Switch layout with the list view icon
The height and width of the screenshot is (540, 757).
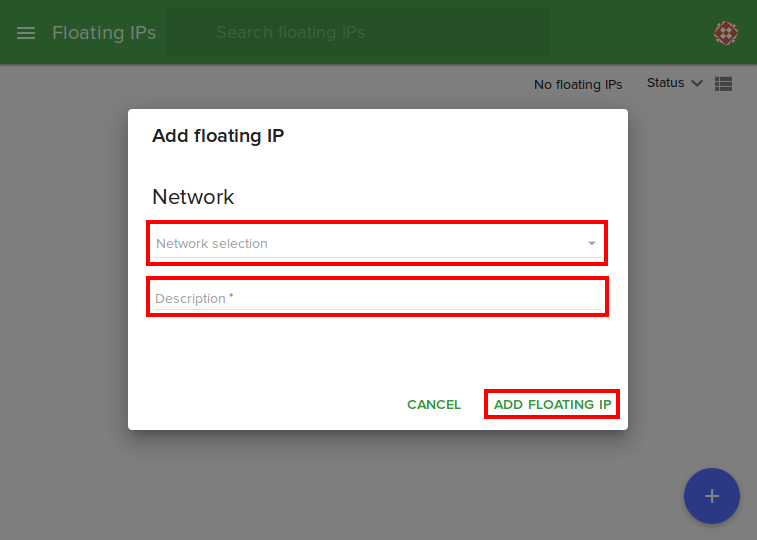point(725,84)
